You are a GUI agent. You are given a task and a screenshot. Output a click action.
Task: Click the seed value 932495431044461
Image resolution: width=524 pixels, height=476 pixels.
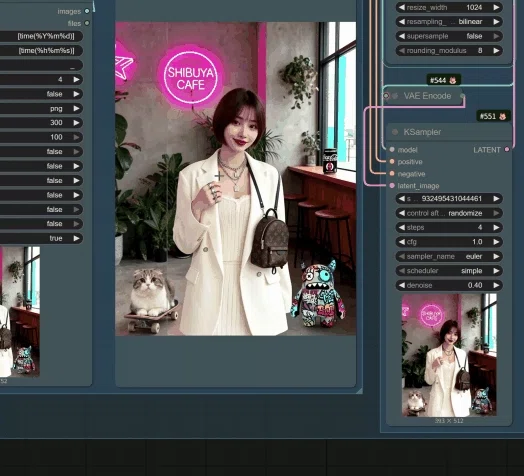[451, 199]
